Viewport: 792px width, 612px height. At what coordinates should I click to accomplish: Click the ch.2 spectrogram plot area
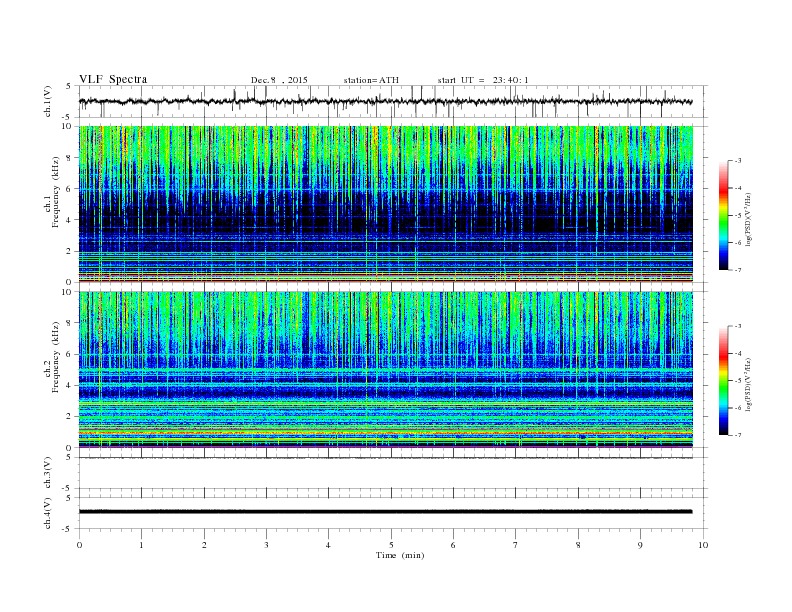(386, 369)
